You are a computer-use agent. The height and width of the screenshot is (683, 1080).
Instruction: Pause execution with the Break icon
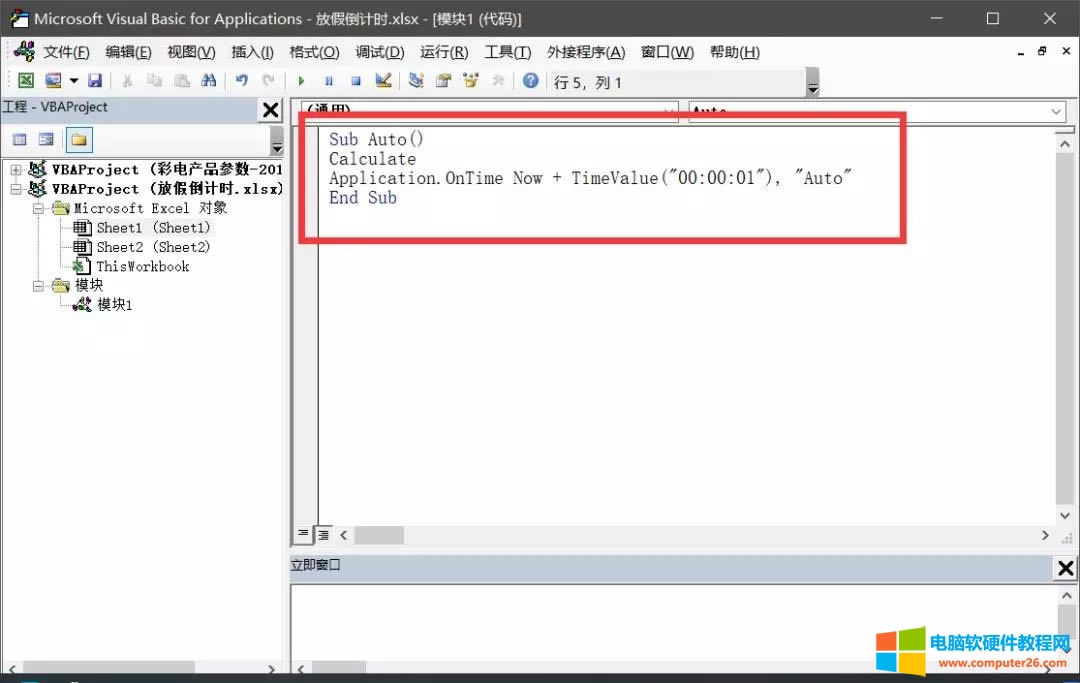331,80
